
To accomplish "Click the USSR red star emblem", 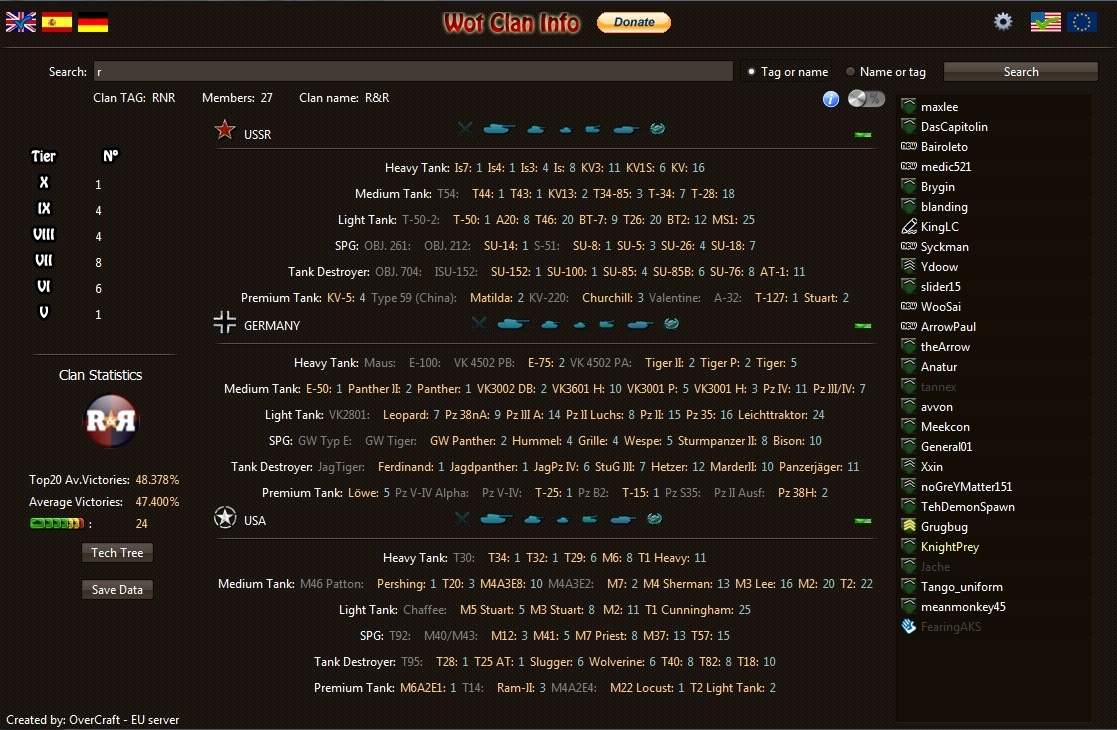I will click(224, 129).
